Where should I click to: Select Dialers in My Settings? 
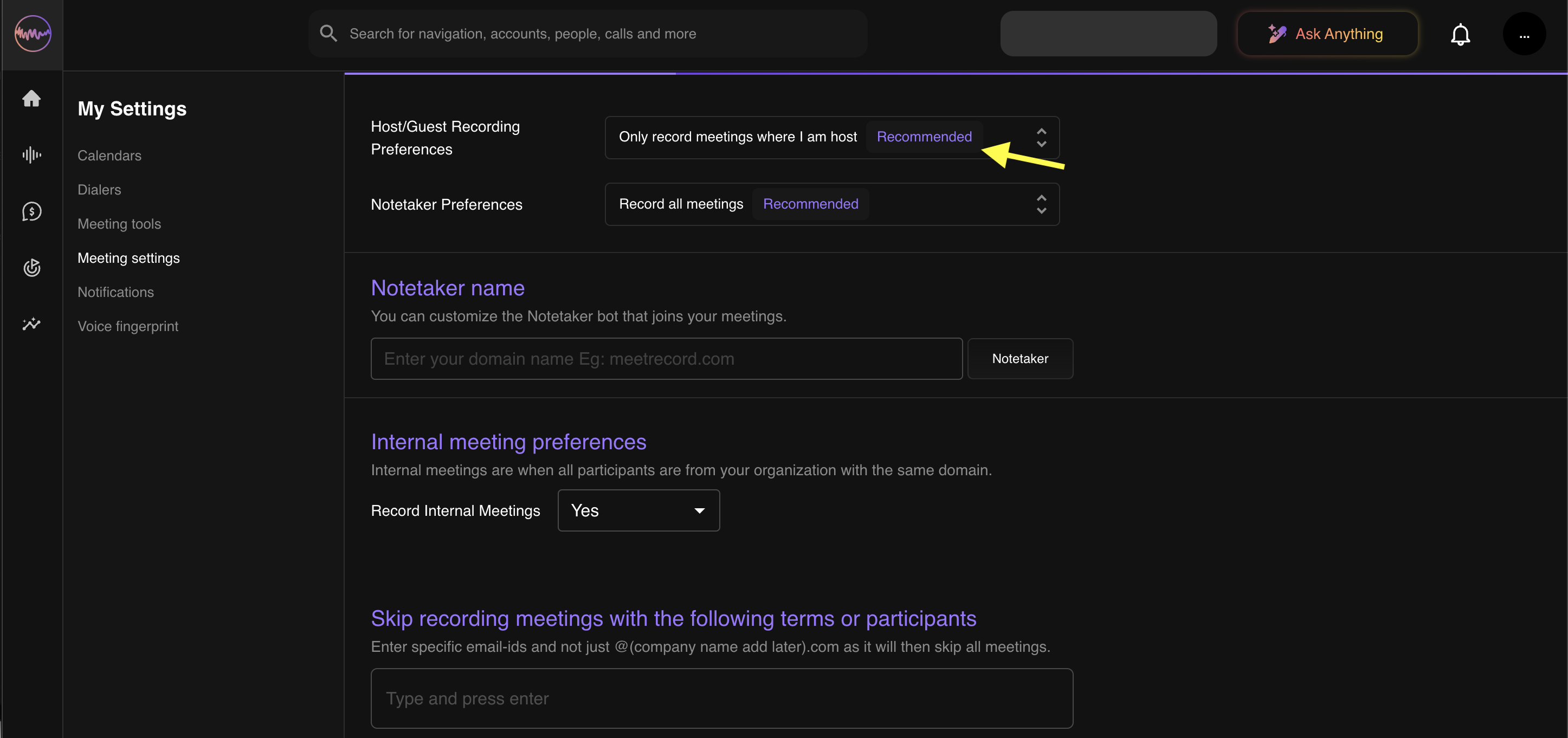tap(99, 189)
